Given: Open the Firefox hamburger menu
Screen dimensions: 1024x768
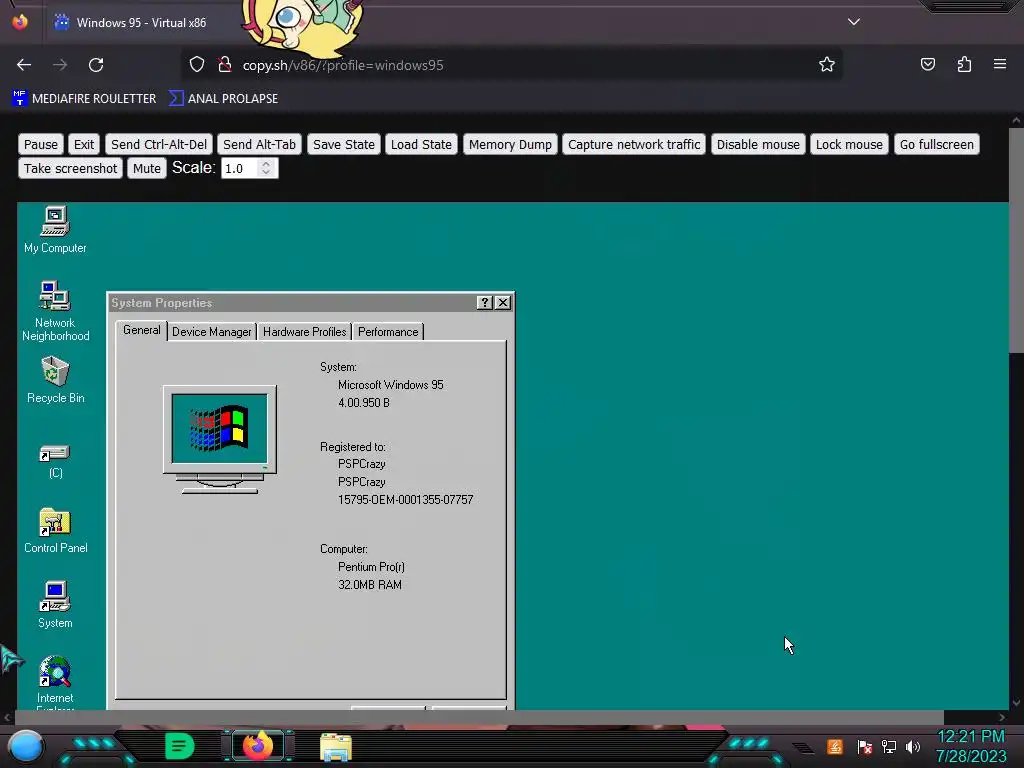Looking at the screenshot, I should pos(1000,64).
